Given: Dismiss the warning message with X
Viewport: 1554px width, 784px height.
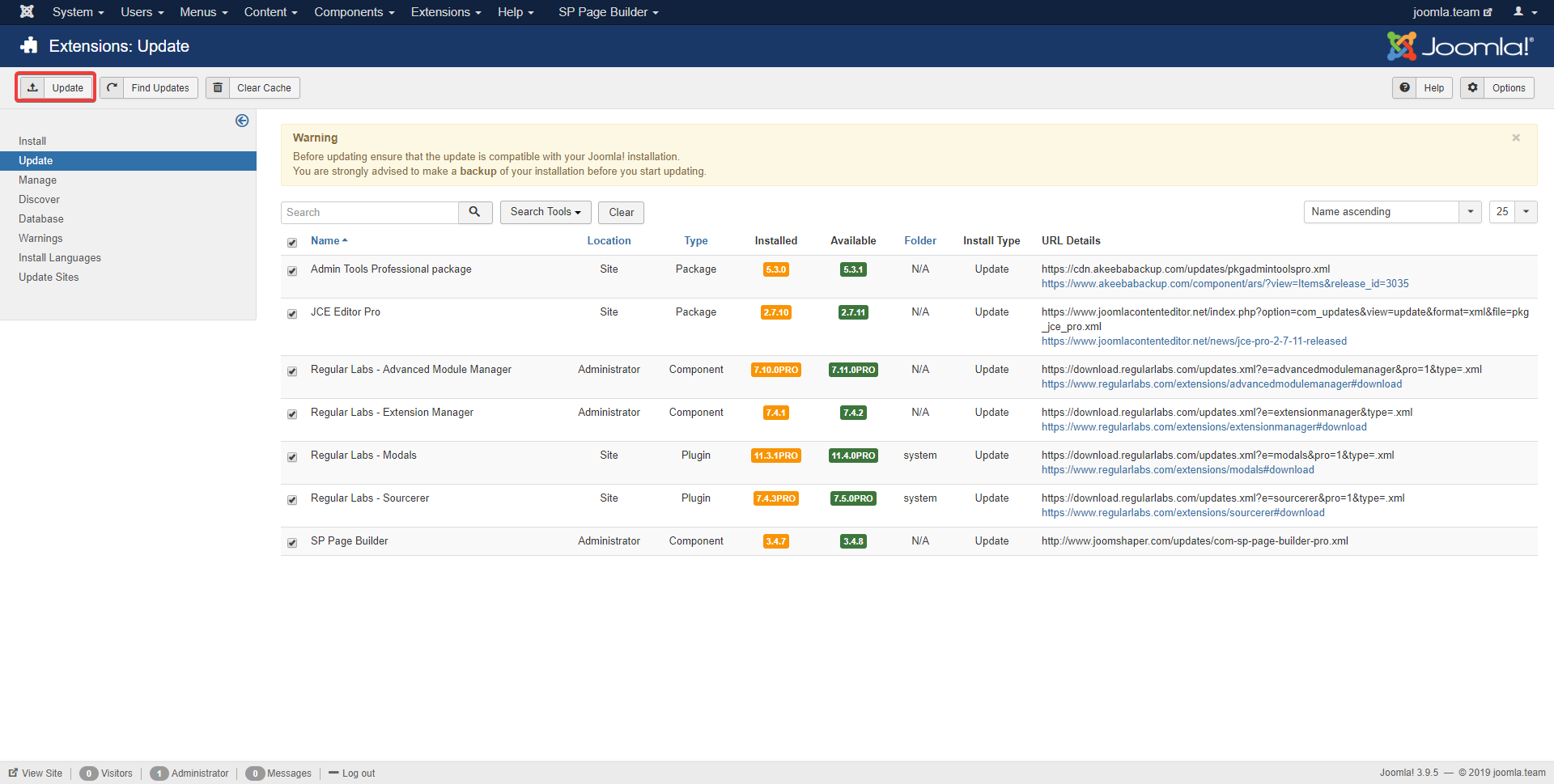Looking at the screenshot, I should pos(1516,138).
